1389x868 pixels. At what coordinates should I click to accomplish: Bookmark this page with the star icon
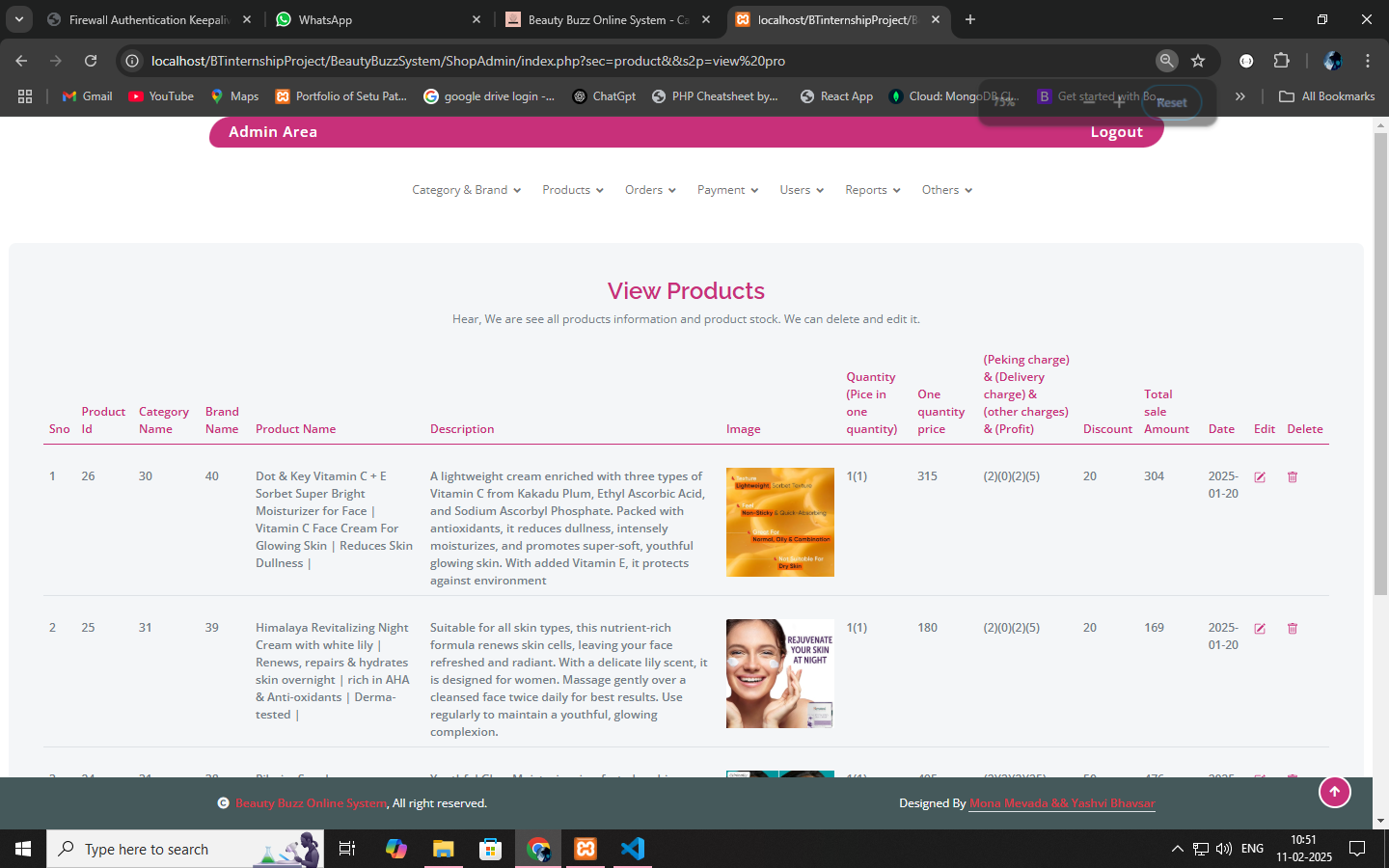[1198, 61]
